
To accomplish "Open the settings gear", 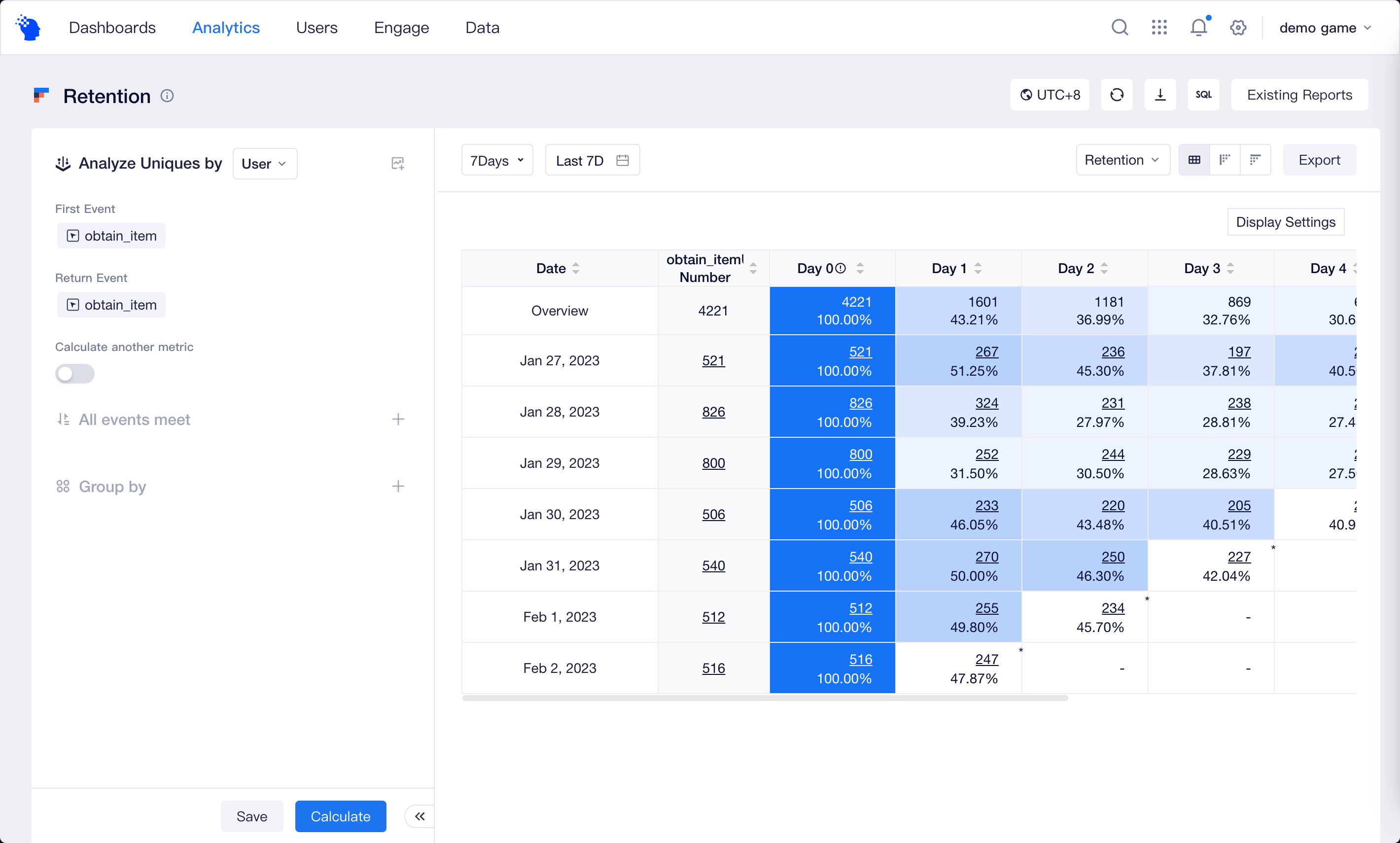I will (1238, 27).
